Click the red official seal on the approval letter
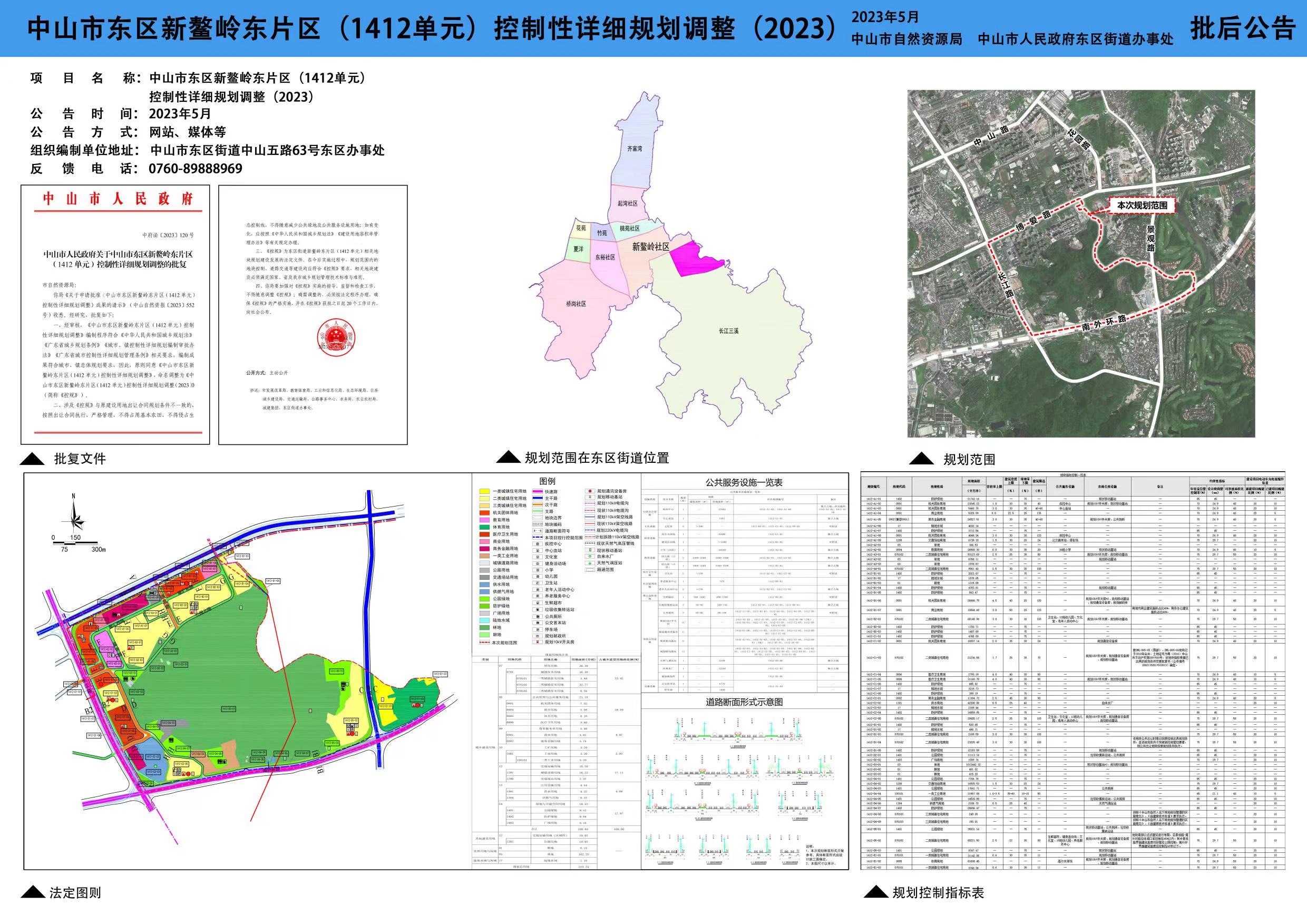1307x924 pixels. (336, 337)
